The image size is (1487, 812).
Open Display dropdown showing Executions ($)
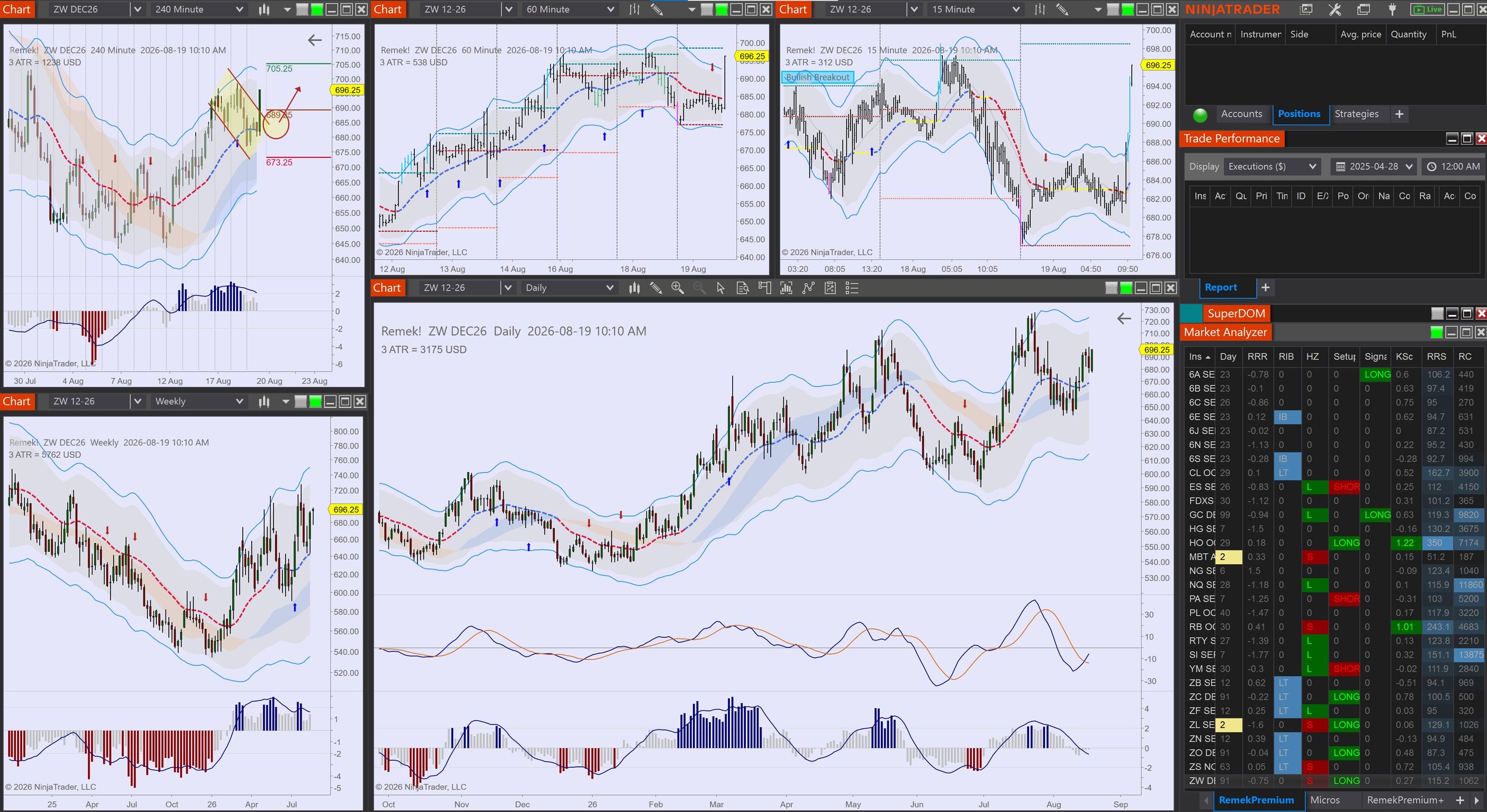click(1272, 167)
